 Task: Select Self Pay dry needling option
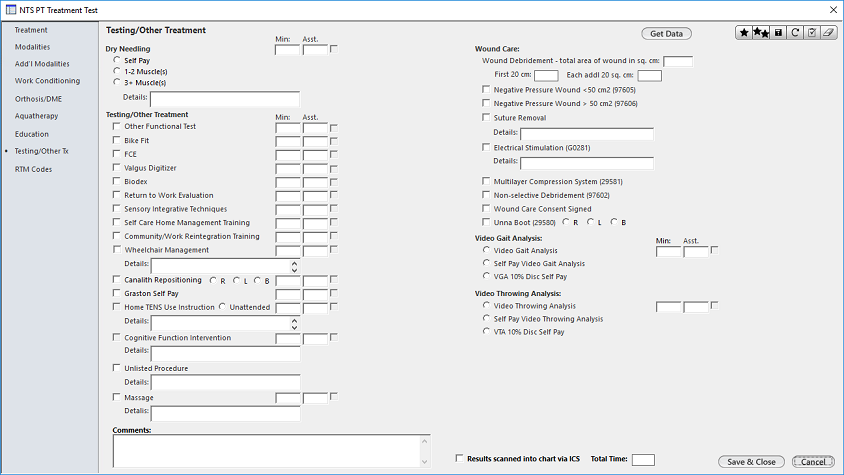[x=117, y=60]
